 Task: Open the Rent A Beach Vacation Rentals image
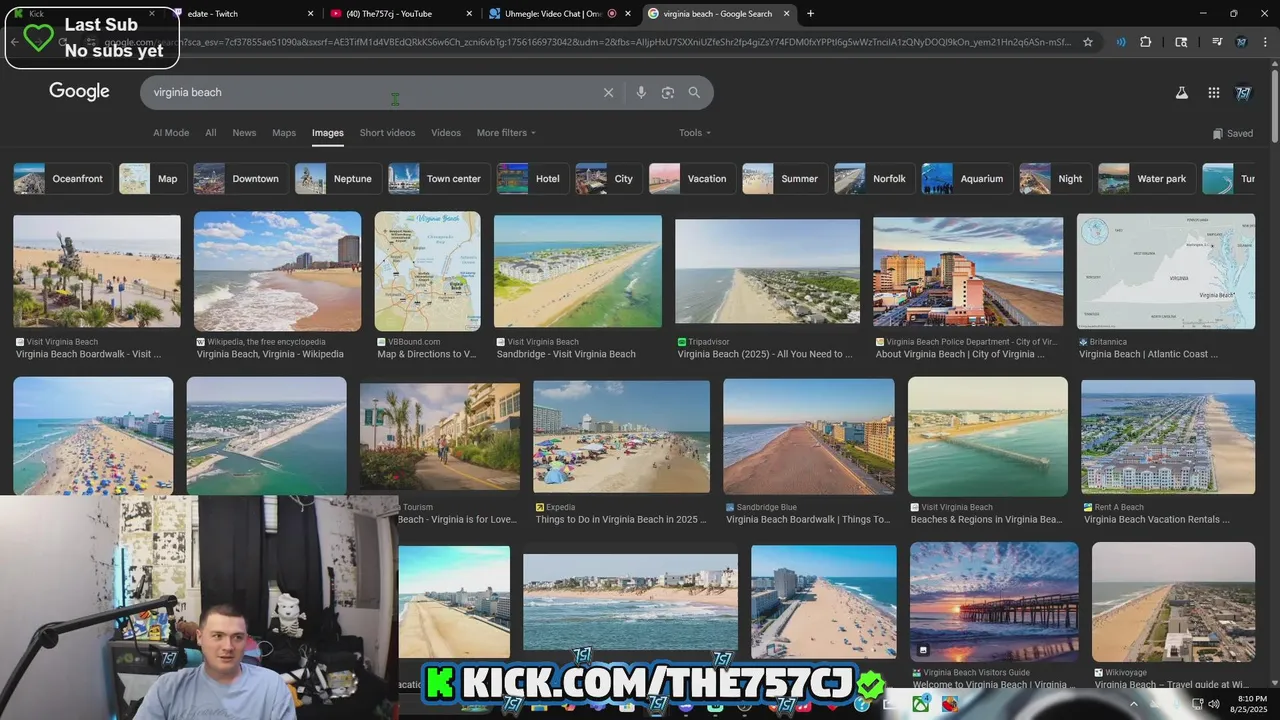pos(1168,437)
